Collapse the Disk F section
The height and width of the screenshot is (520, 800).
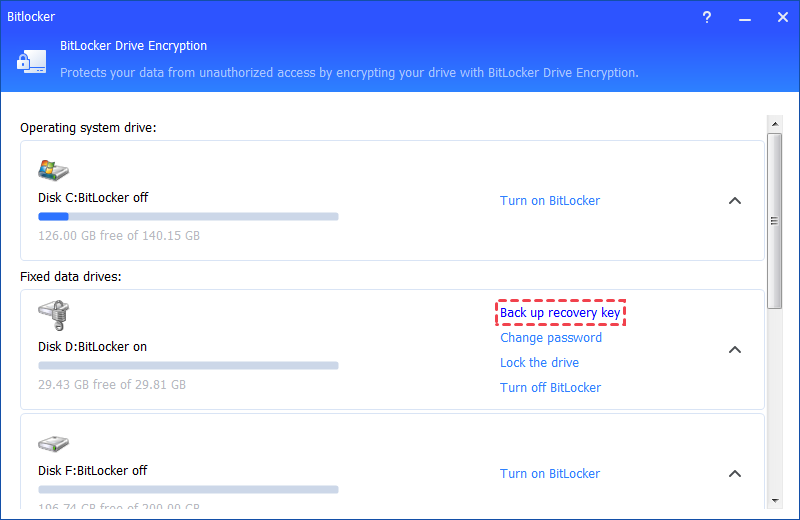[735, 474]
